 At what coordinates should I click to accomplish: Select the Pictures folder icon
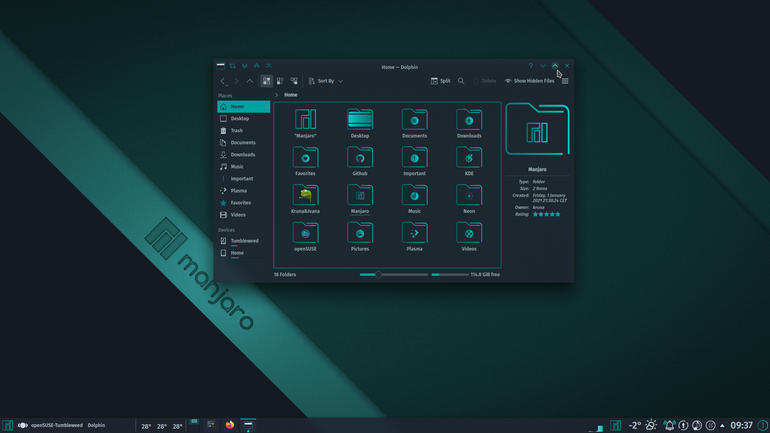pyautogui.click(x=360, y=233)
